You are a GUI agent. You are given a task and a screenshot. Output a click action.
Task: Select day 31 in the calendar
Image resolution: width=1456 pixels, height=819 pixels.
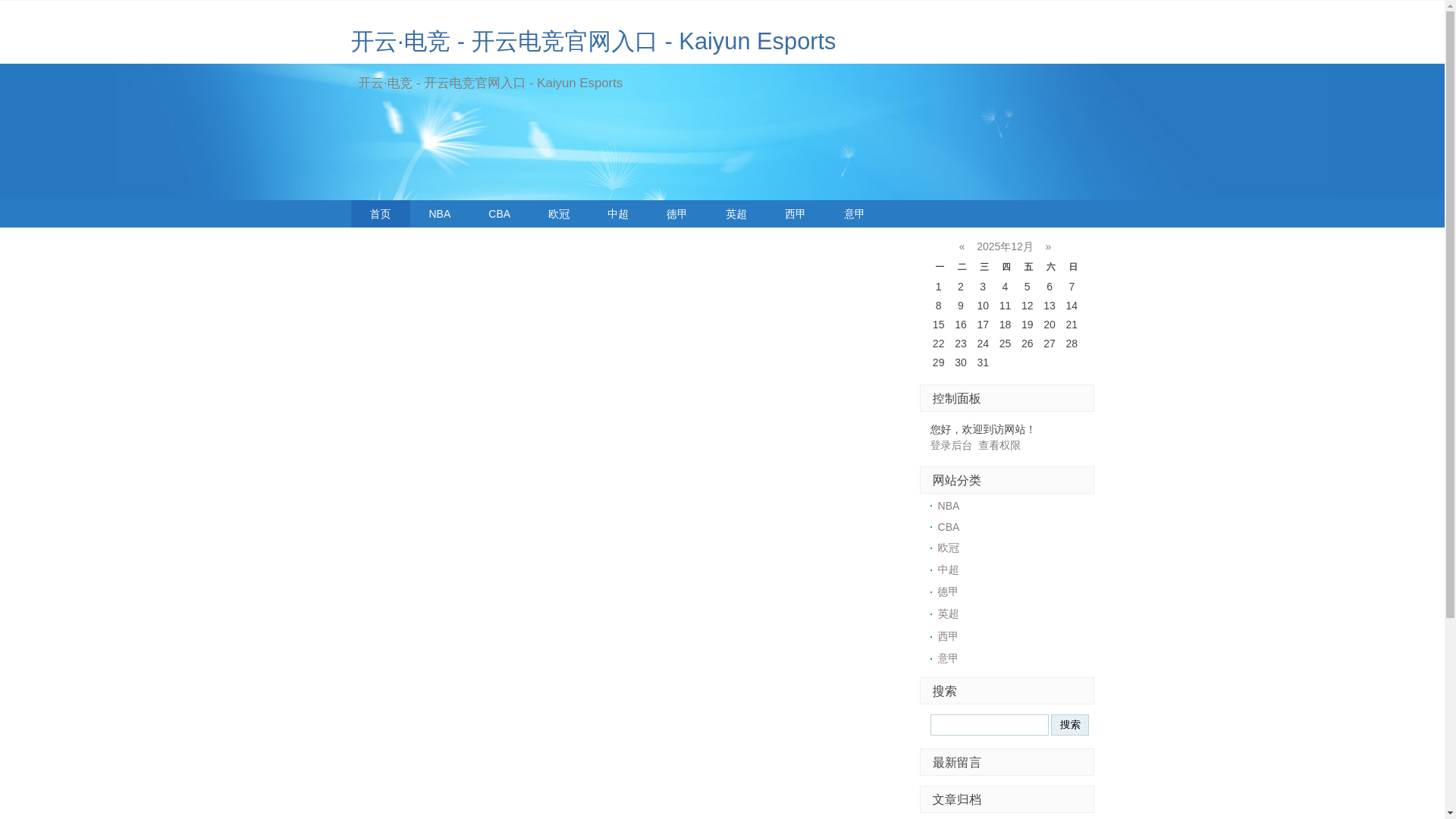[x=983, y=362]
